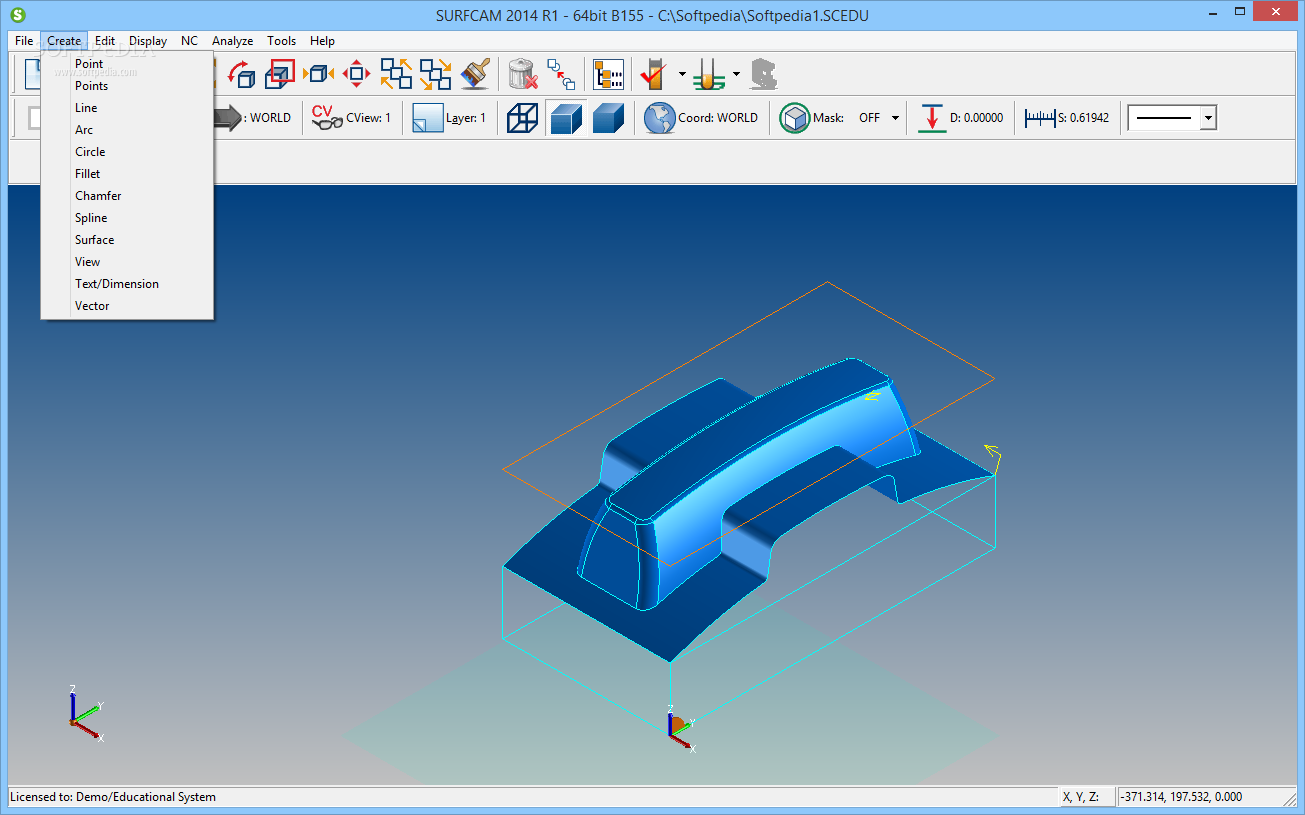
Task: Choose Fillet from the Create menu
Action: tap(127, 174)
